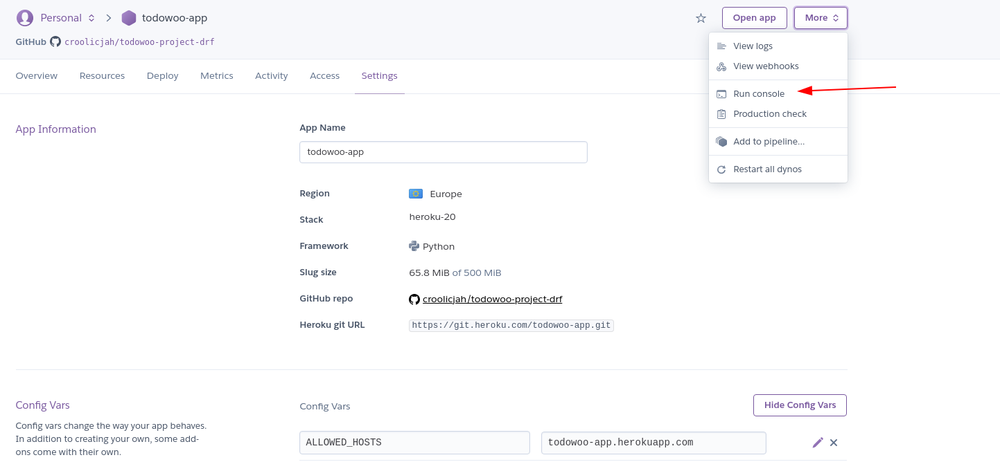This screenshot has height=462, width=1000.
Task: Click the todowoo-app name in breadcrumb
Action: [x=174, y=18]
